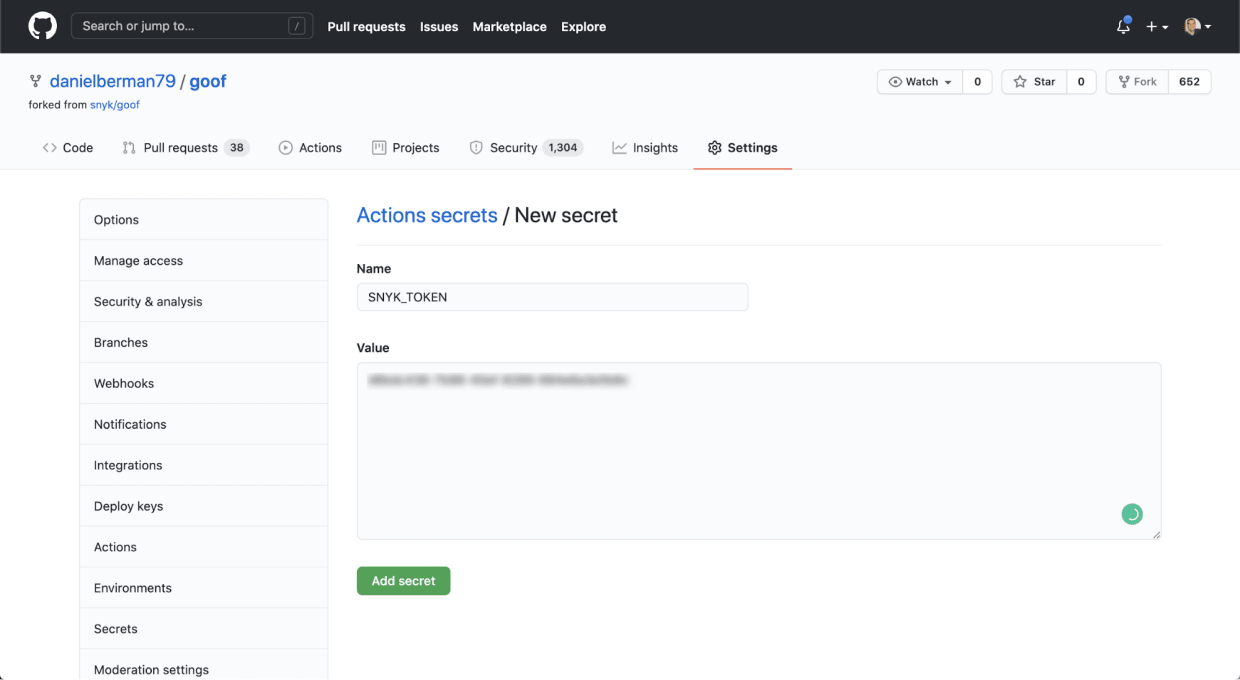
Task: Switch to the Insights tab
Action: [x=645, y=148]
